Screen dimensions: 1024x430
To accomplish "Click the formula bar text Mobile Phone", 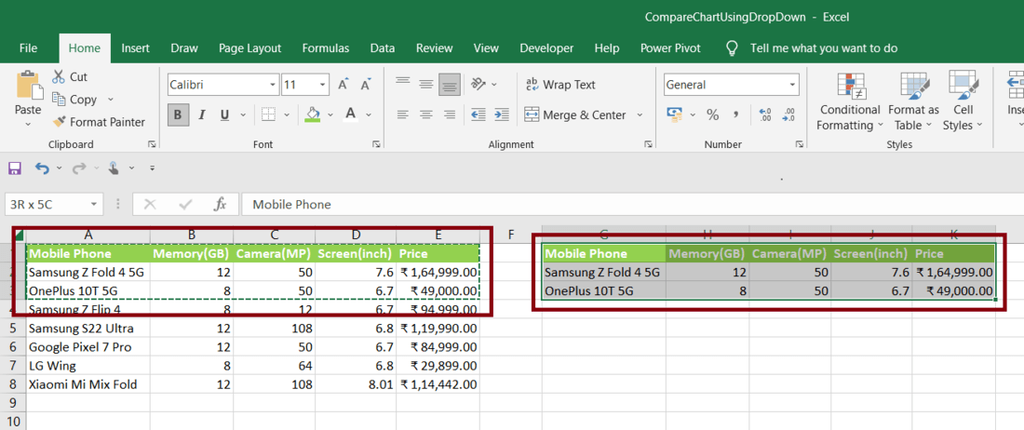I will [292, 205].
